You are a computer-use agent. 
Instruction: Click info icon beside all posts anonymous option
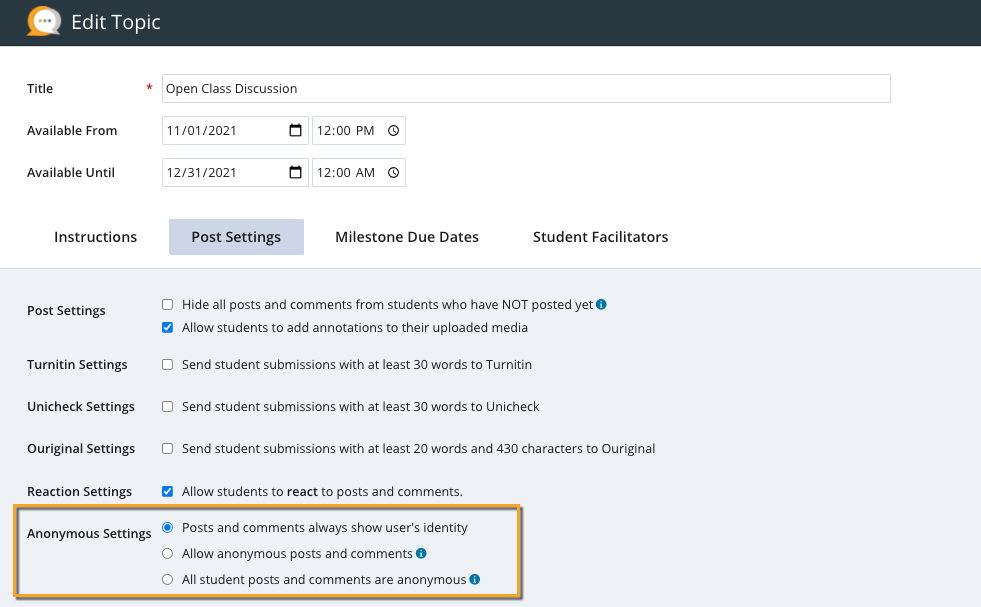[475, 580]
